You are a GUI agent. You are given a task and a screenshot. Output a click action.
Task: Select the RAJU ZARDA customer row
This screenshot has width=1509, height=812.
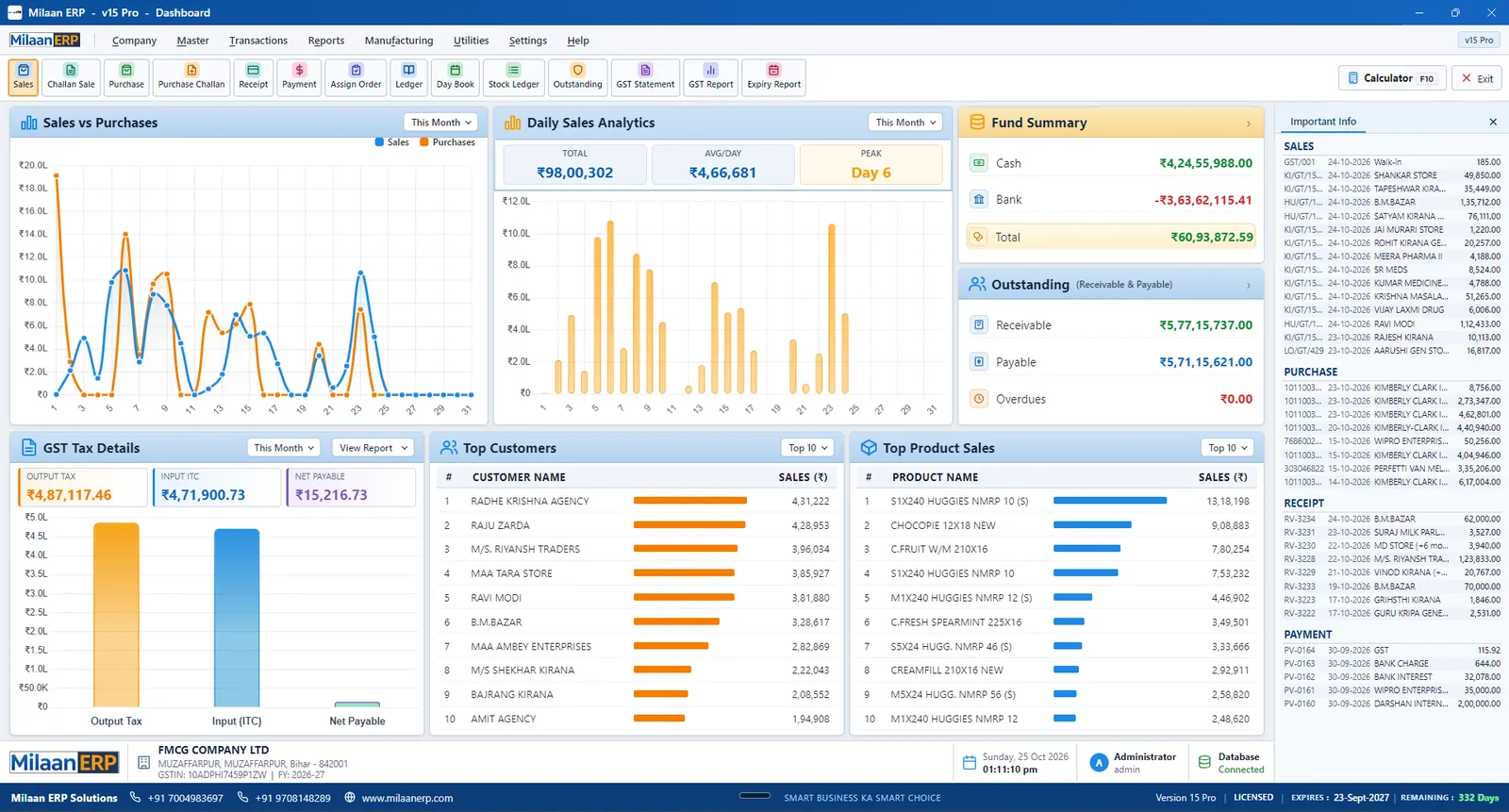(x=638, y=525)
